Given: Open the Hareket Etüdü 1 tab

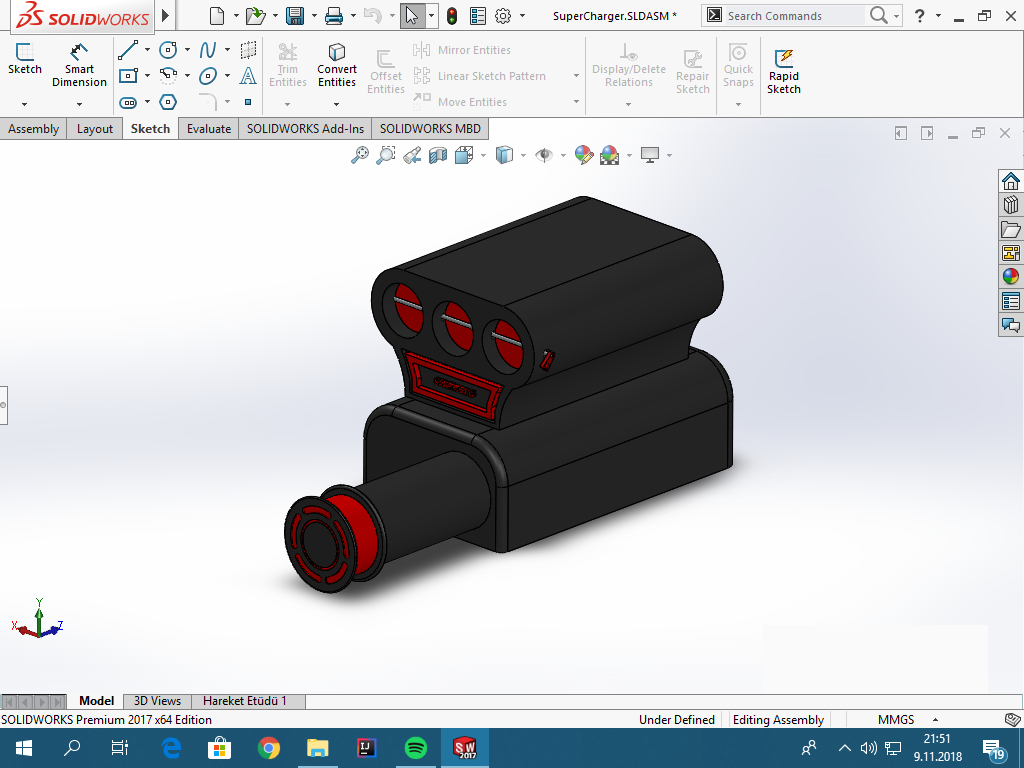Looking at the screenshot, I should click(245, 701).
